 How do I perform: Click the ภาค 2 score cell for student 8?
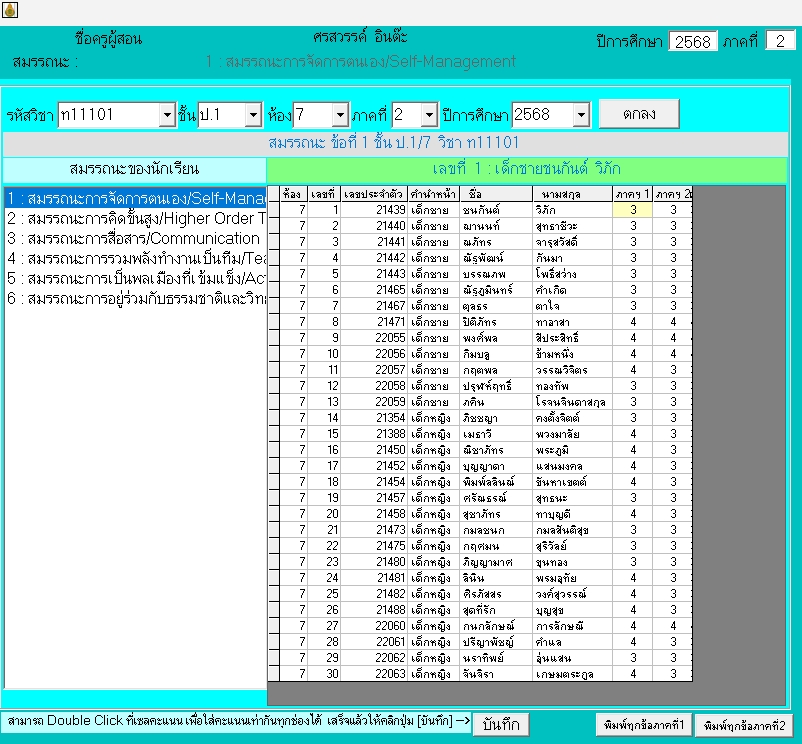[x=673, y=322]
